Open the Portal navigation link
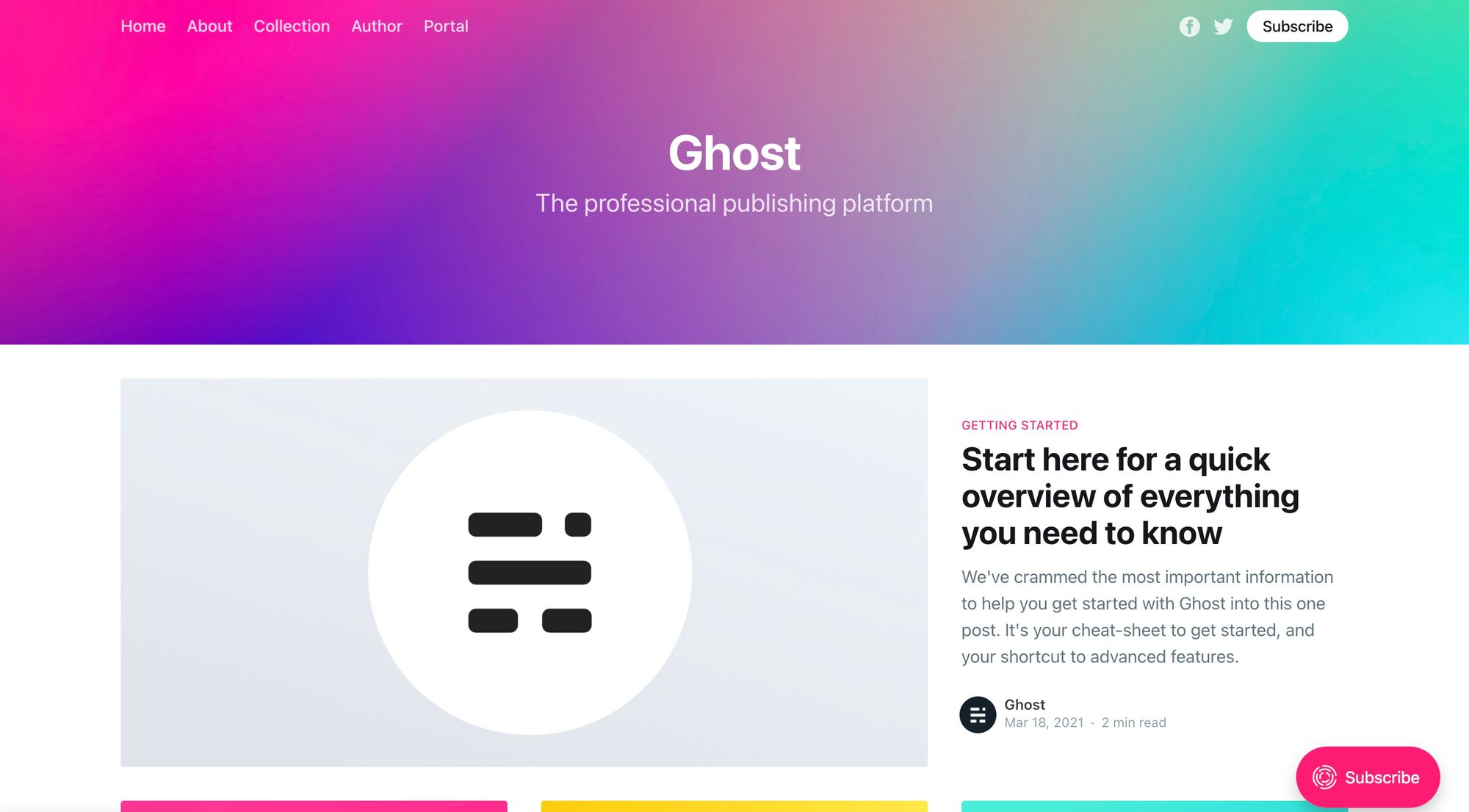The image size is (1469, 812). click(446, 26)
